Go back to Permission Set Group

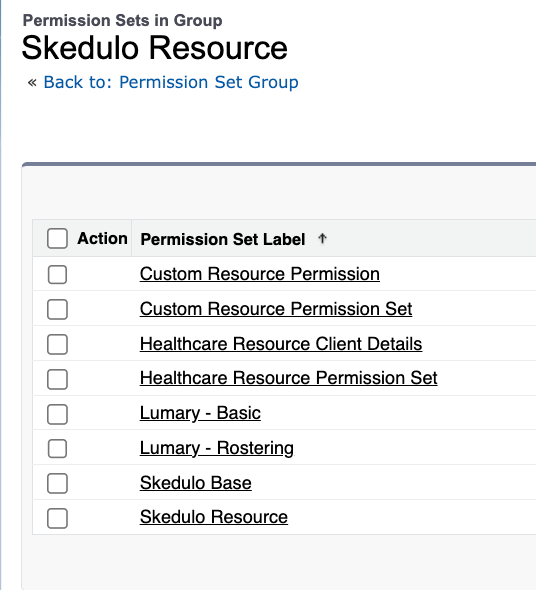pyautogui.click(x=171, y=82)
